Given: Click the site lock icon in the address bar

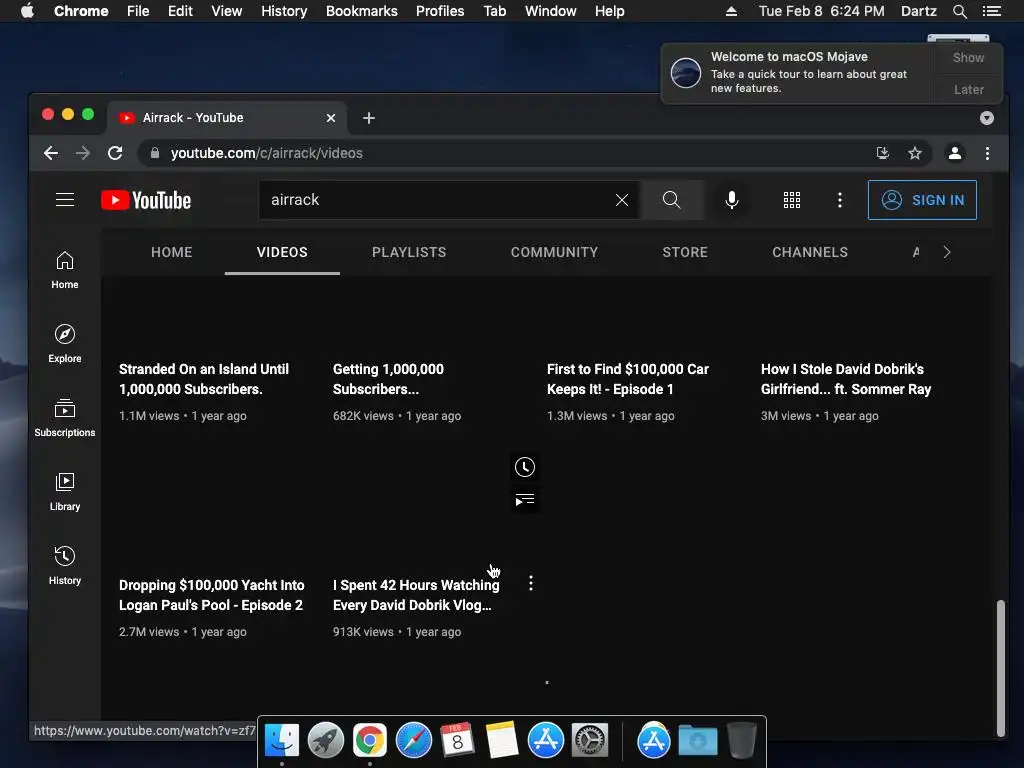Looking at the screenshot, I should 155,153.
